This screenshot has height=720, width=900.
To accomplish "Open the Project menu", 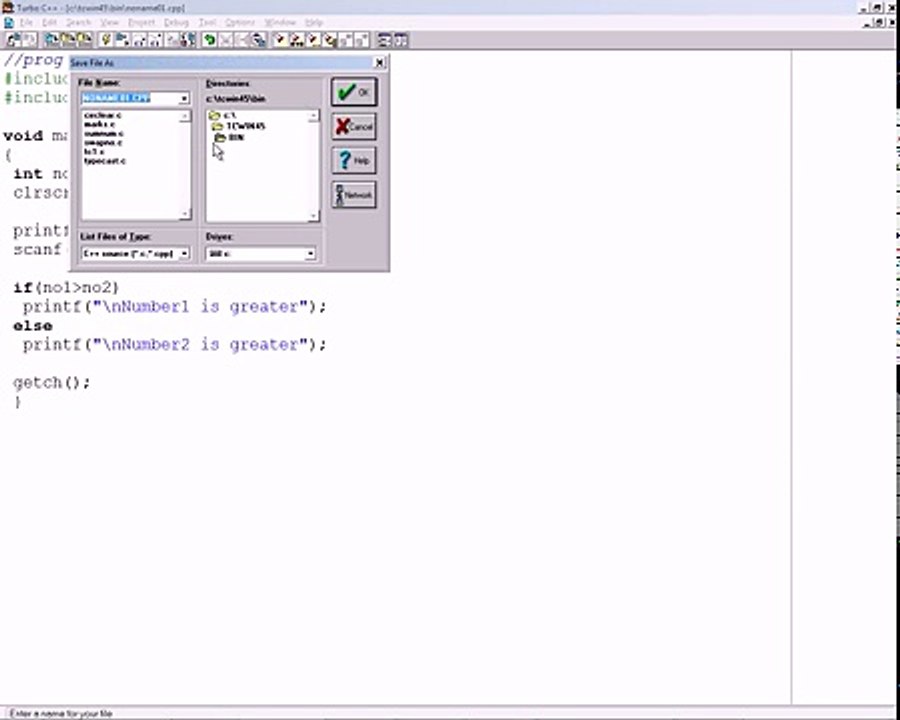I will (x=141, y=22).
